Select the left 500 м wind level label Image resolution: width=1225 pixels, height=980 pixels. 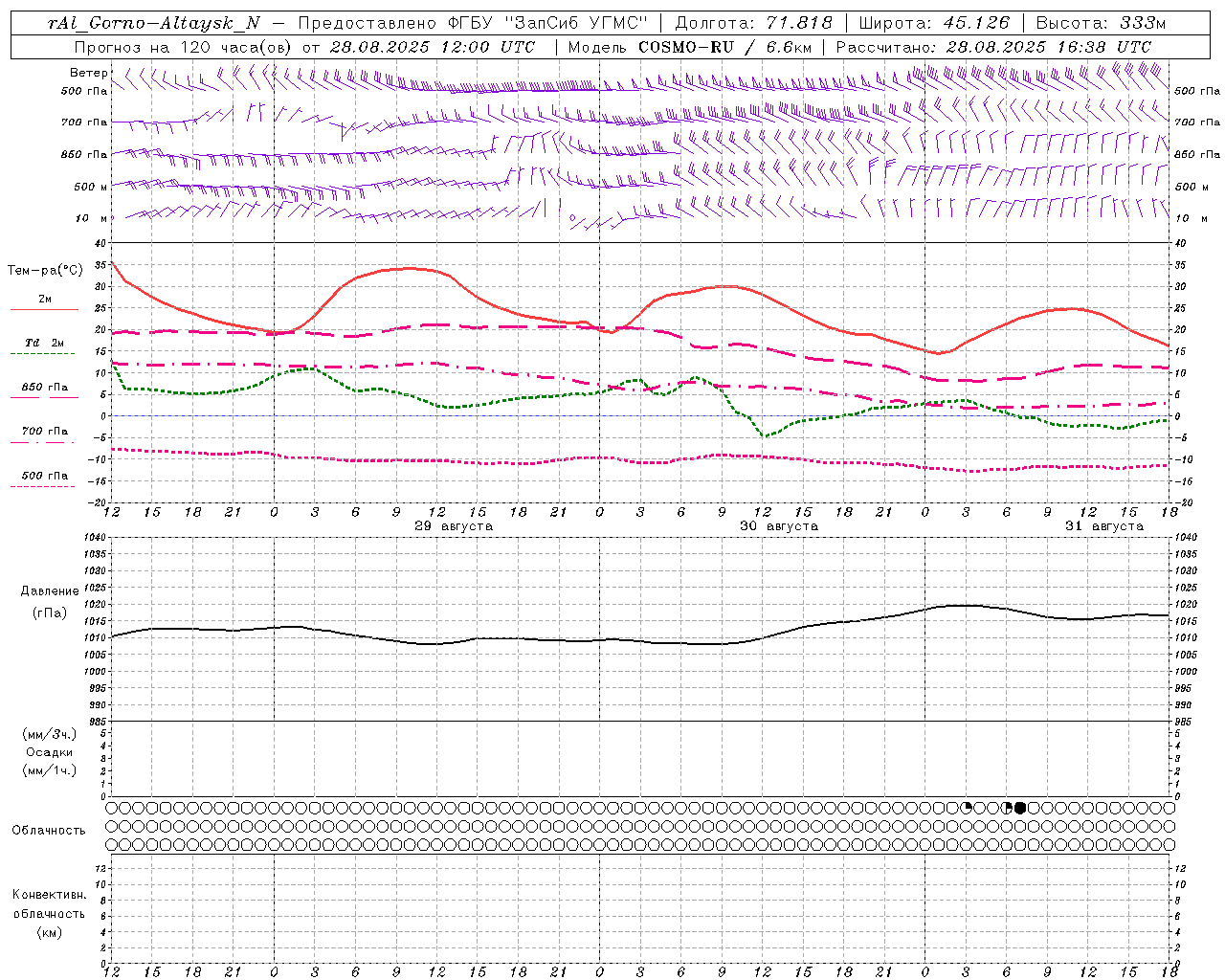tap(91, 187)
